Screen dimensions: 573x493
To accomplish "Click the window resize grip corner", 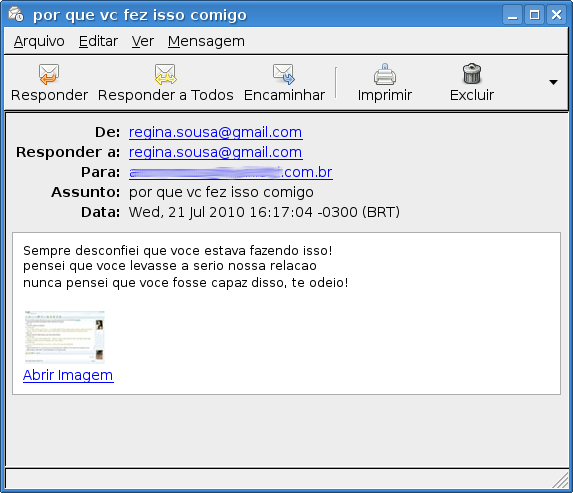I will pyautogui.click(x=560, y=480).
